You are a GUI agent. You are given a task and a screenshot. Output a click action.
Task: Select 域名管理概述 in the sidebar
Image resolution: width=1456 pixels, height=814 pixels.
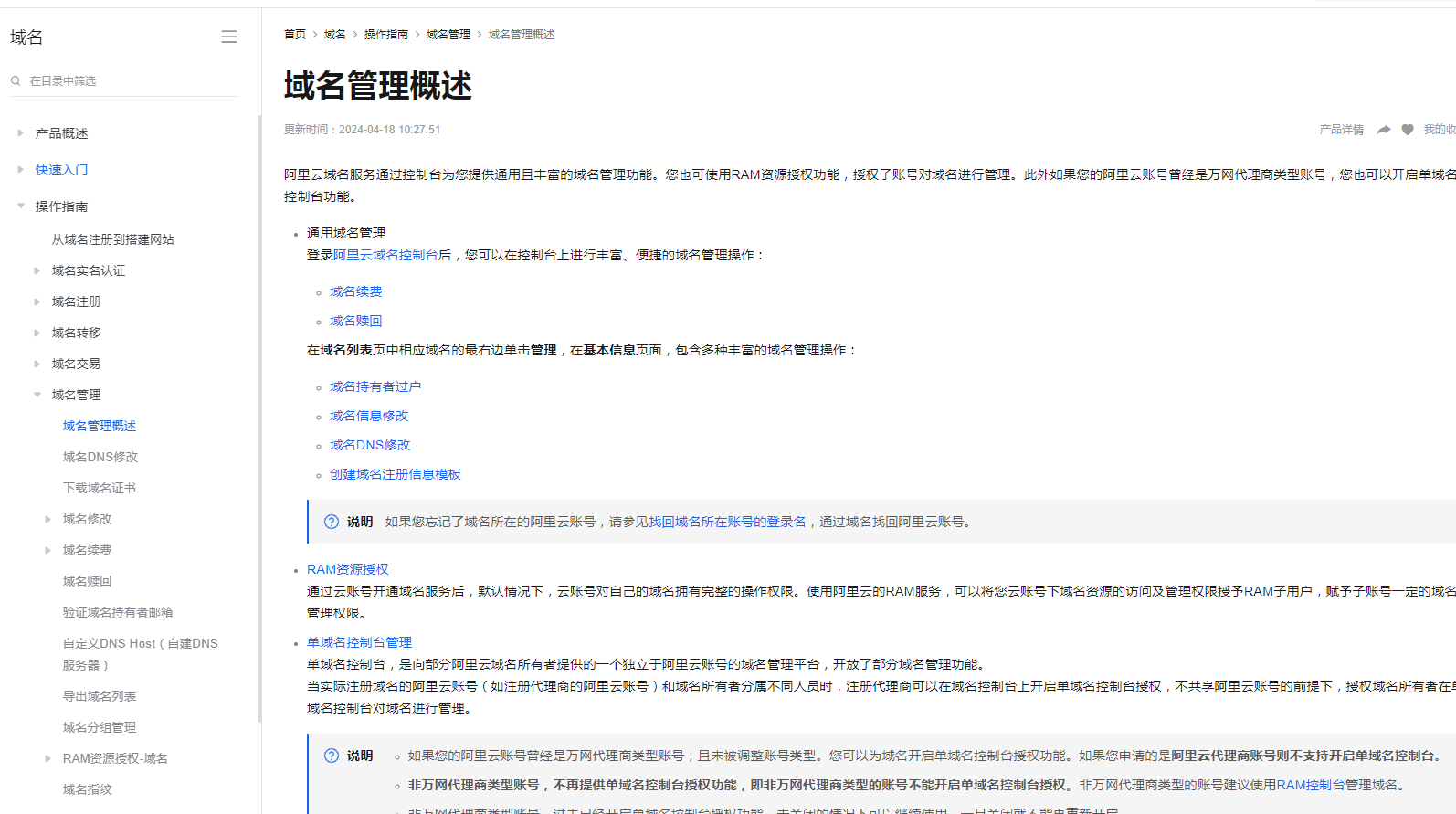click(100, 426)
